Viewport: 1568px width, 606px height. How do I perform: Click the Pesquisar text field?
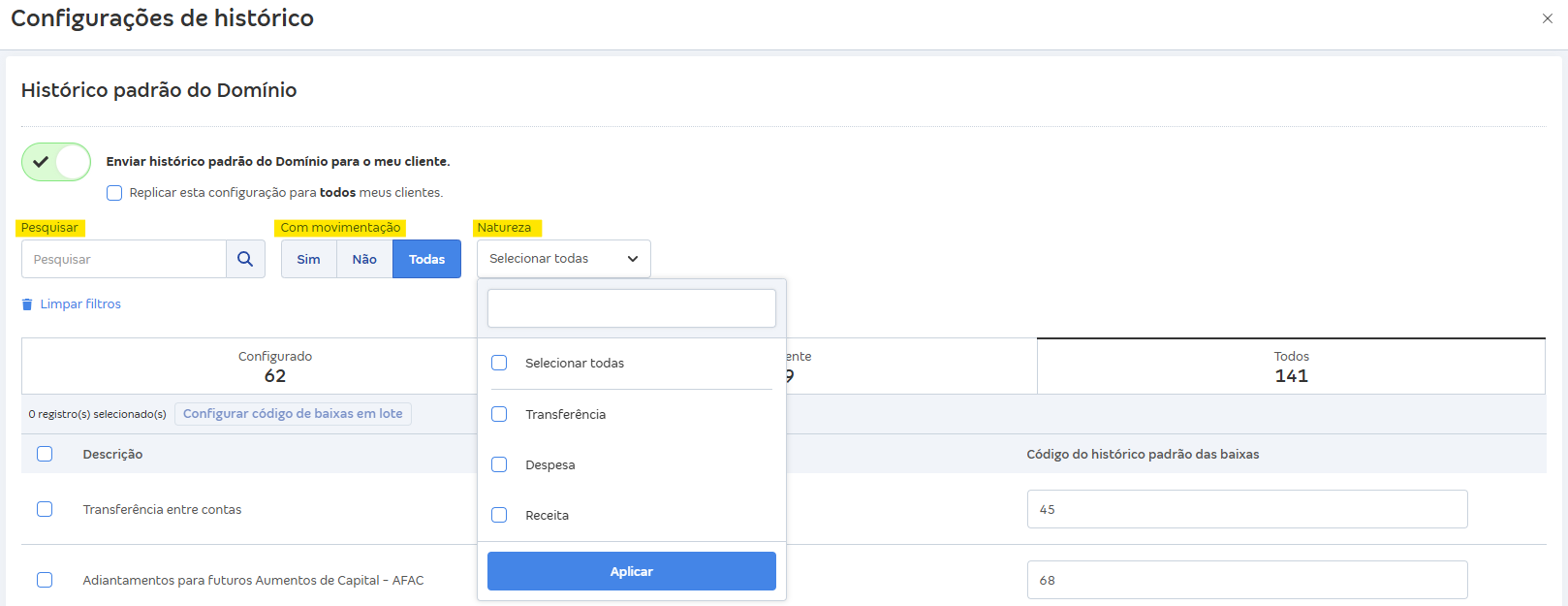[x=124, y=259]
